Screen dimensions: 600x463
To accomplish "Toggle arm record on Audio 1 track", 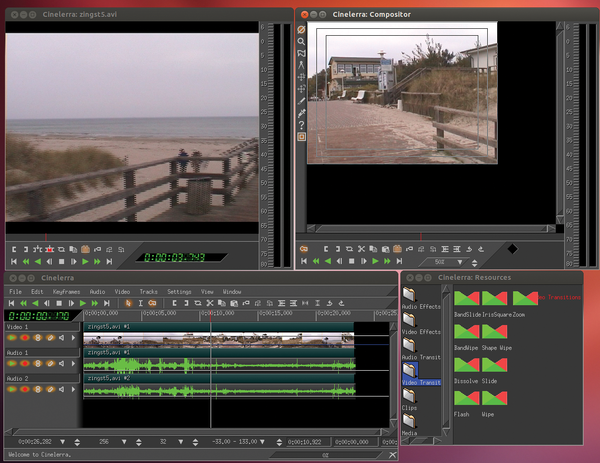I will (25, 364).
